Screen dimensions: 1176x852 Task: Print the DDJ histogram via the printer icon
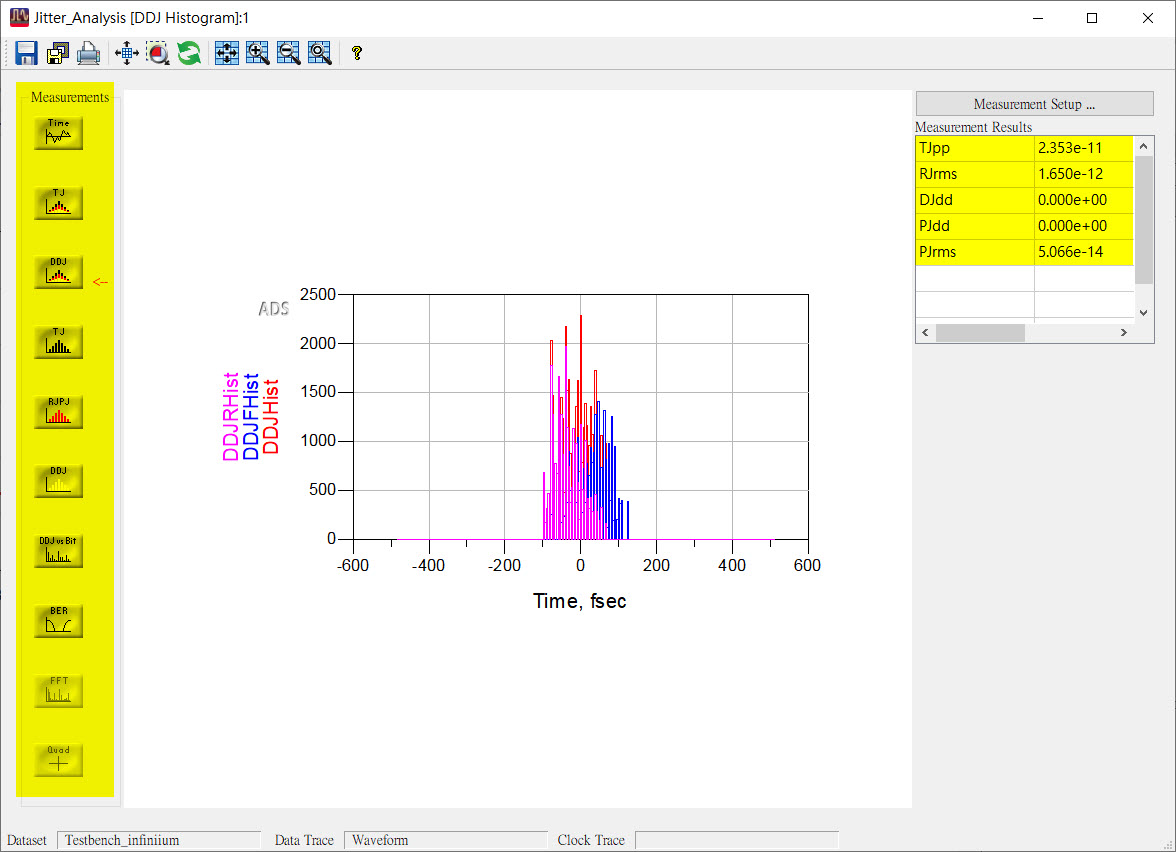click(x=88, y=53)
